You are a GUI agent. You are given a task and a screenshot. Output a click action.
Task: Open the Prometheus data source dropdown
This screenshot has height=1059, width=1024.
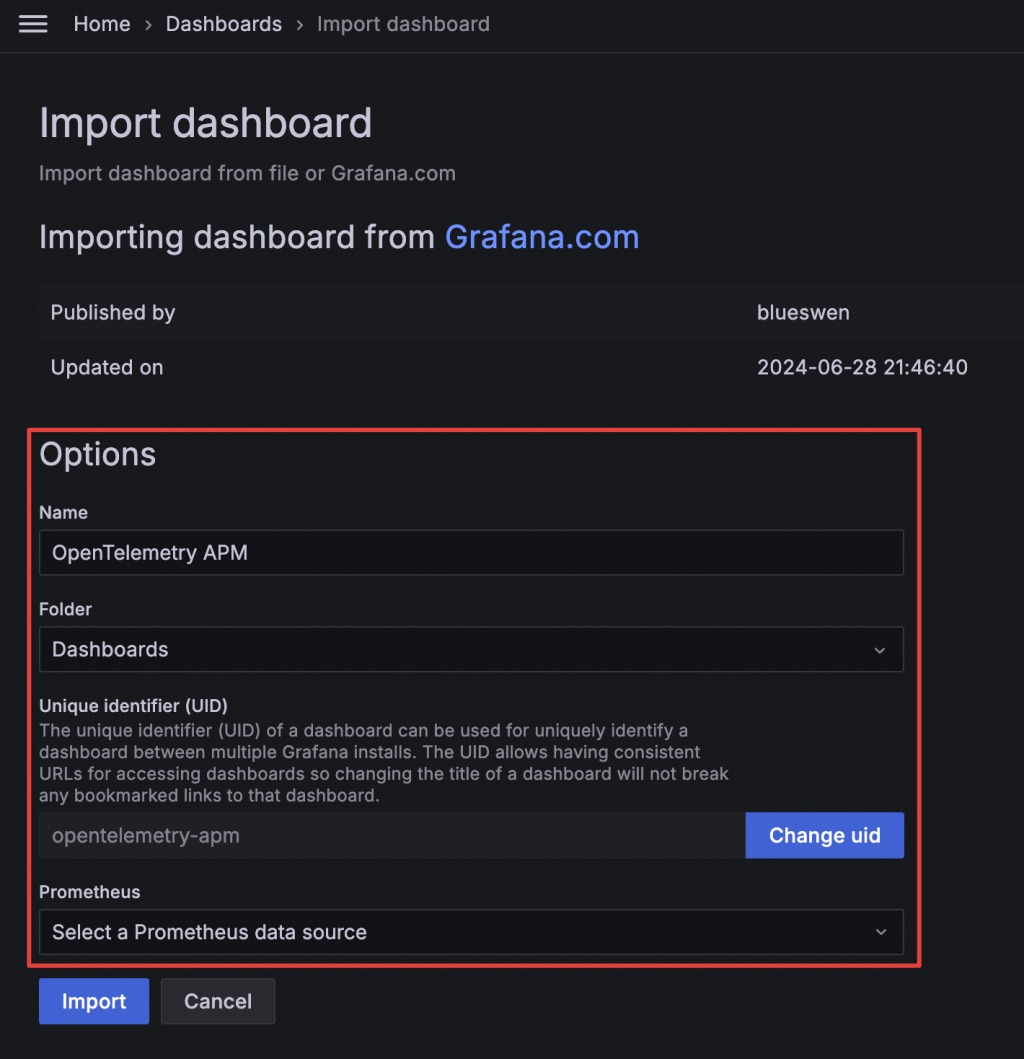pos(471,932)
